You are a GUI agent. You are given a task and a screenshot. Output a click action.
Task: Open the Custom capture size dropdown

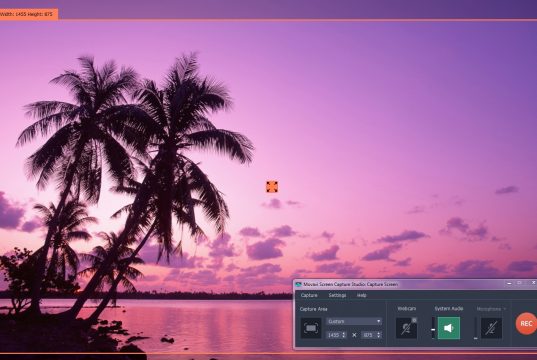(354, 321)
